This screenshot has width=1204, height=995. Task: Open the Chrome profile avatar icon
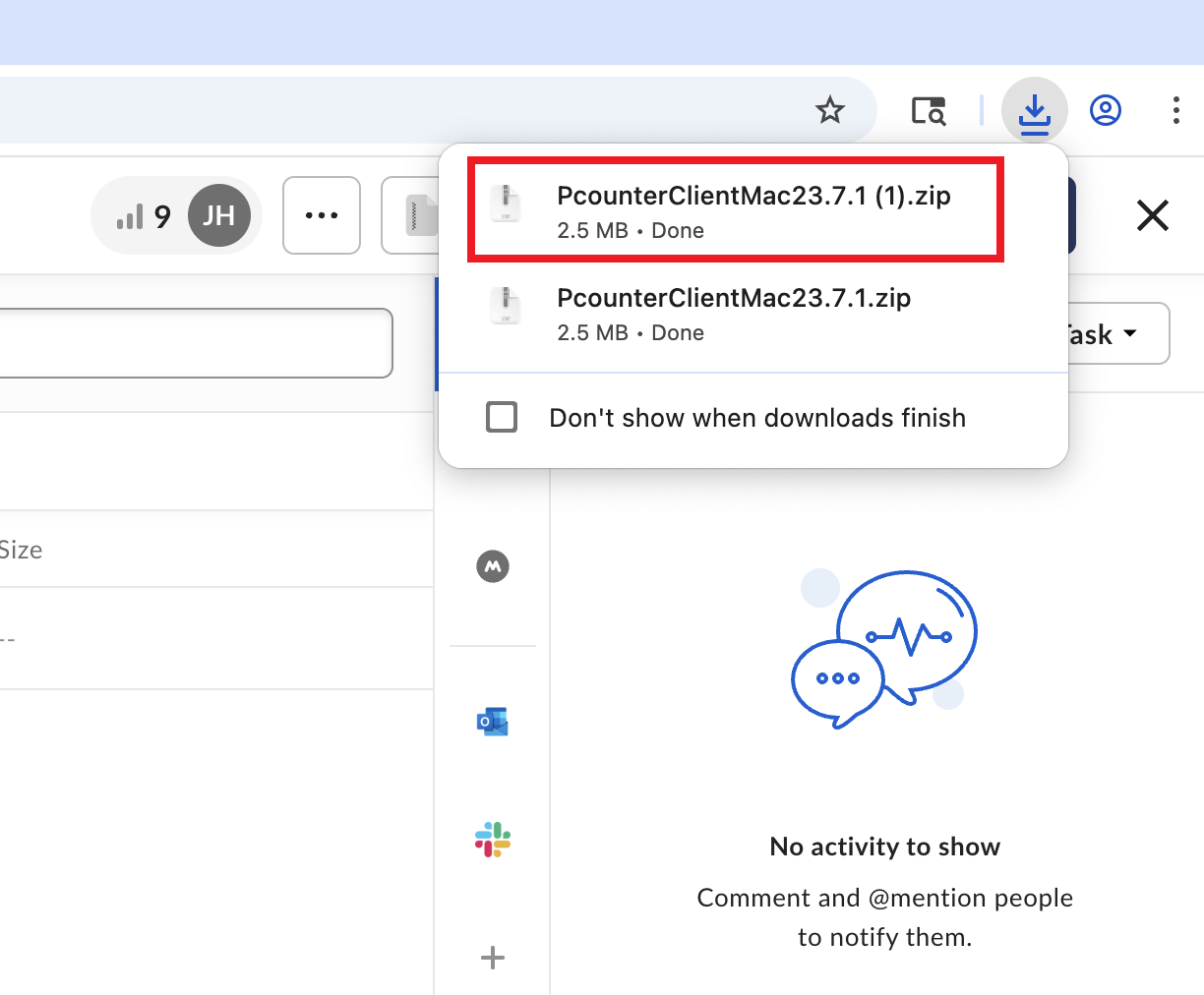[x=1106, y=110]
